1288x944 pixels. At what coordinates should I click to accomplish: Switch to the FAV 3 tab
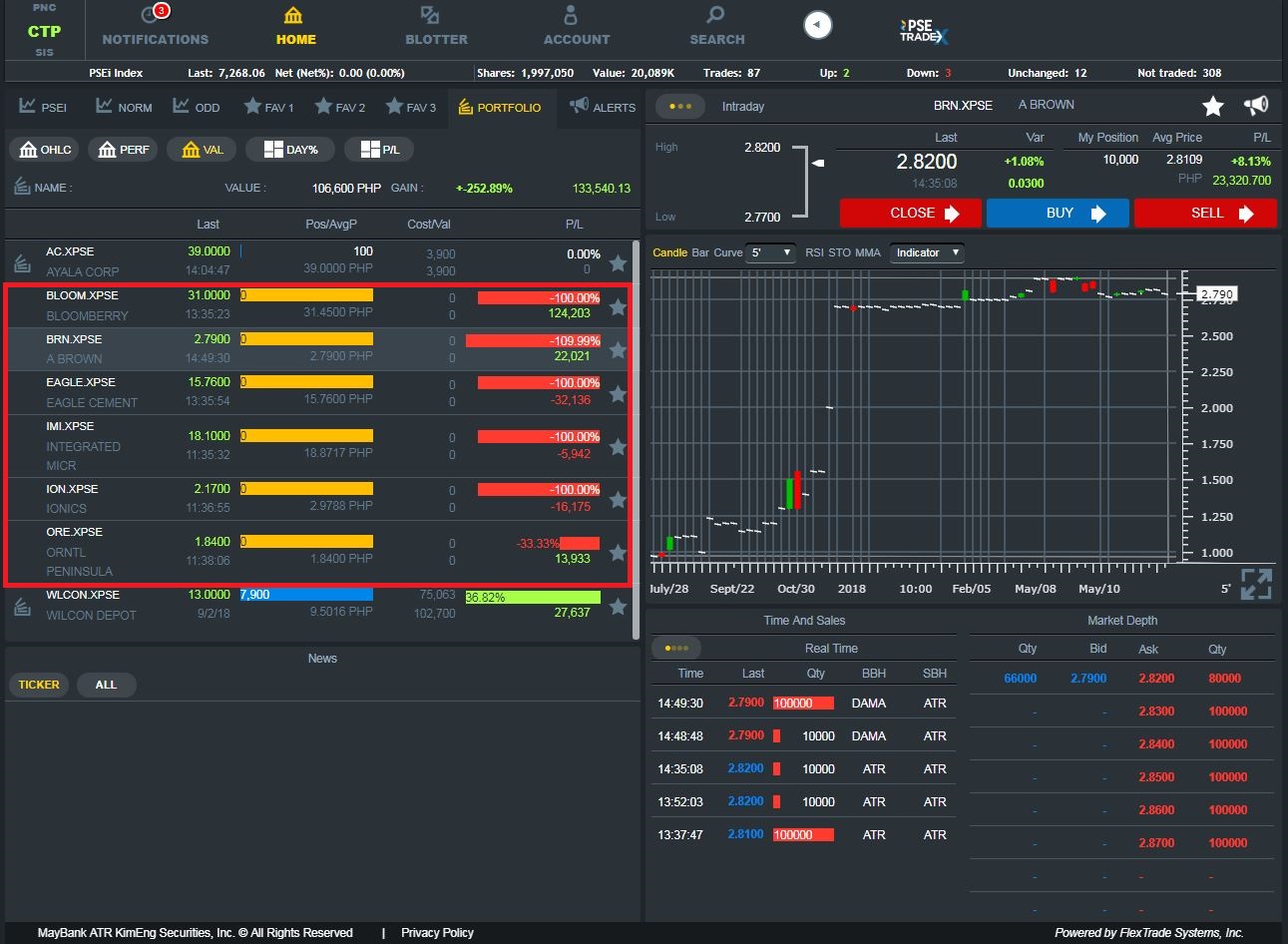pyautogui.click(x=411, y=107)
